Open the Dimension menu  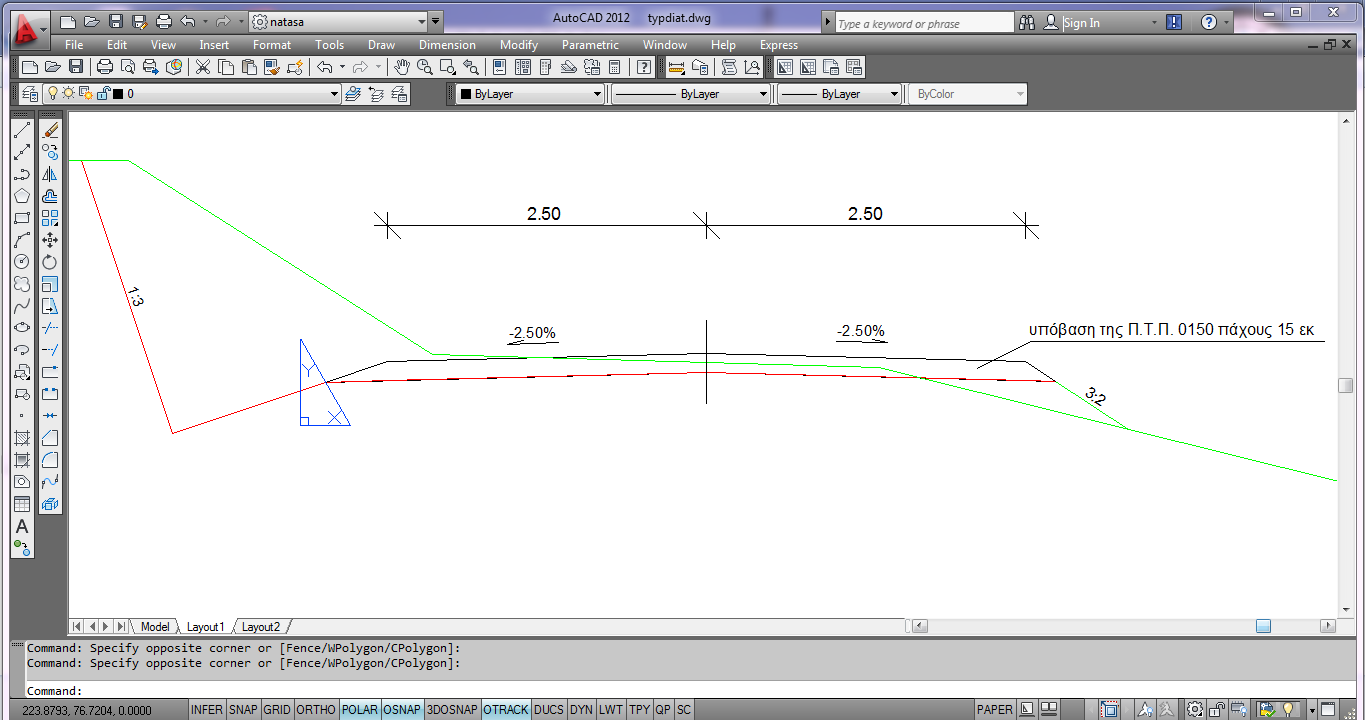(x=448, y=45)
